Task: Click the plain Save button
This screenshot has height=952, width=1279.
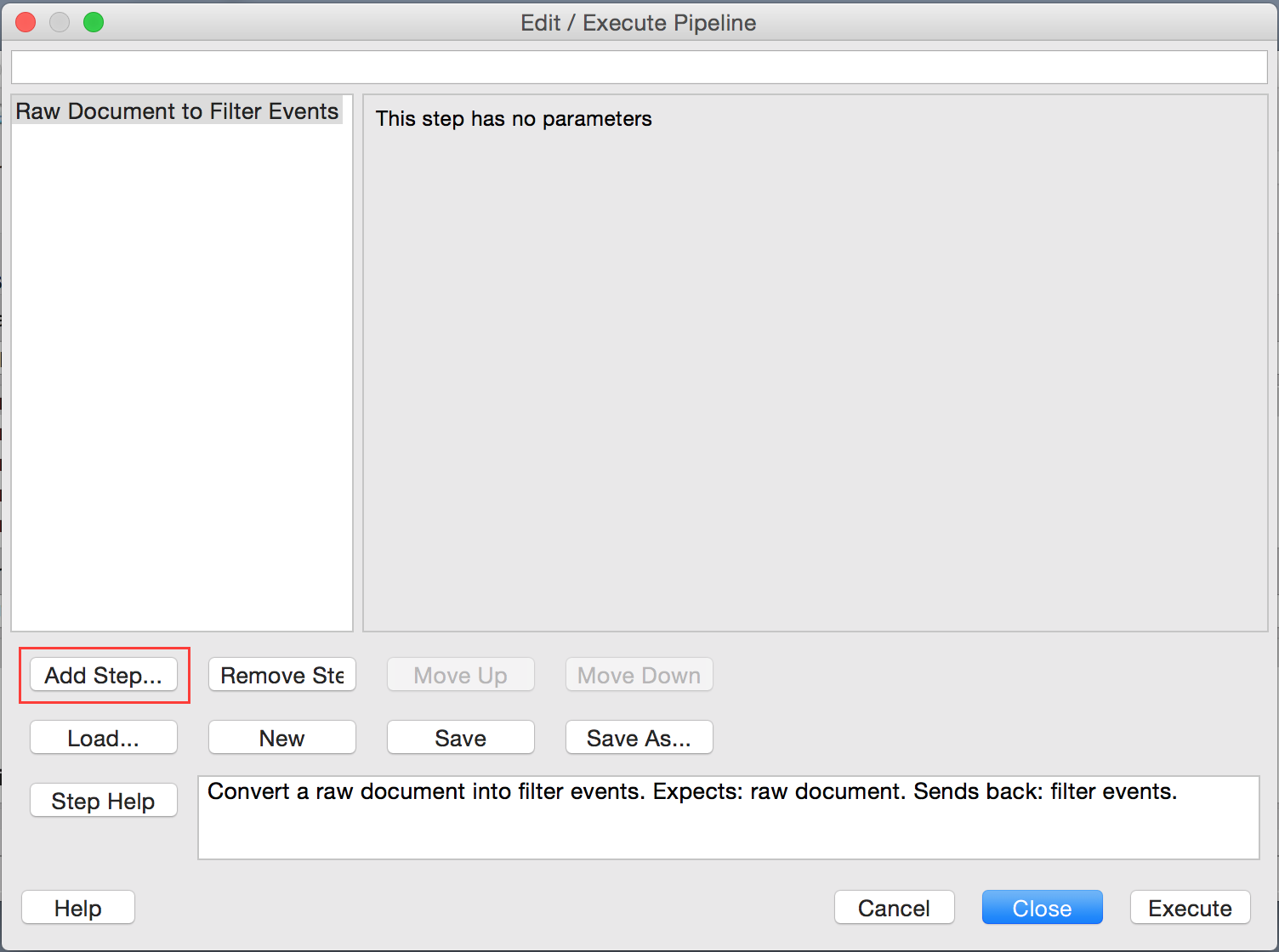Action: pyautogui.click(x=460, y=738)
